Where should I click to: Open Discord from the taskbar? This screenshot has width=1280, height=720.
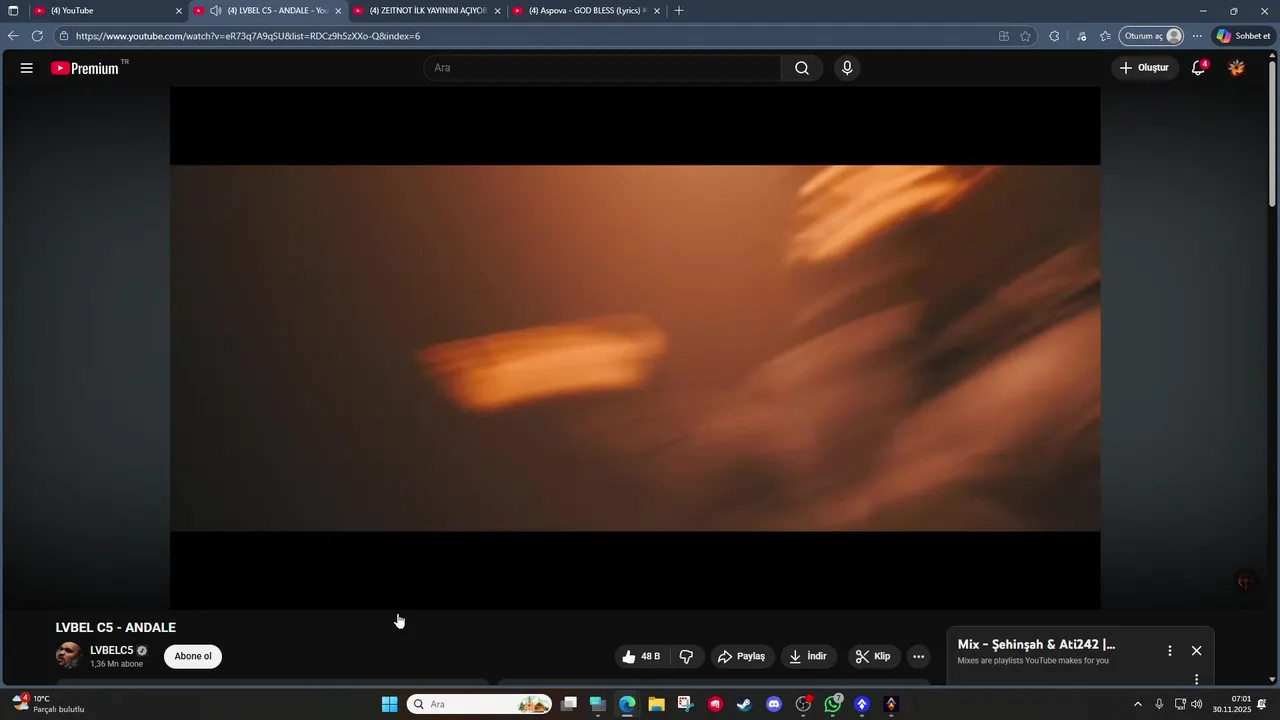click(773, 704)
